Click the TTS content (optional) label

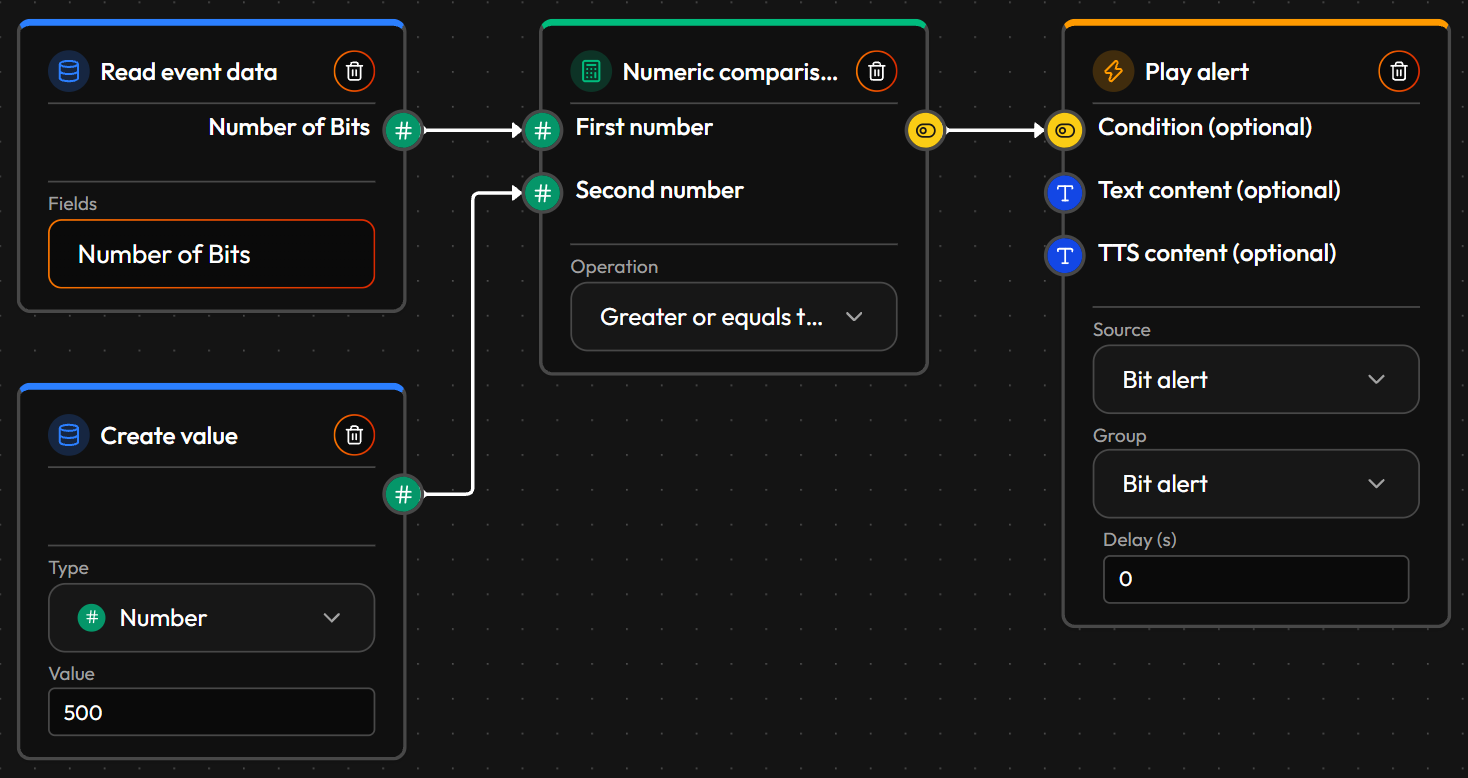[1217, 253]
